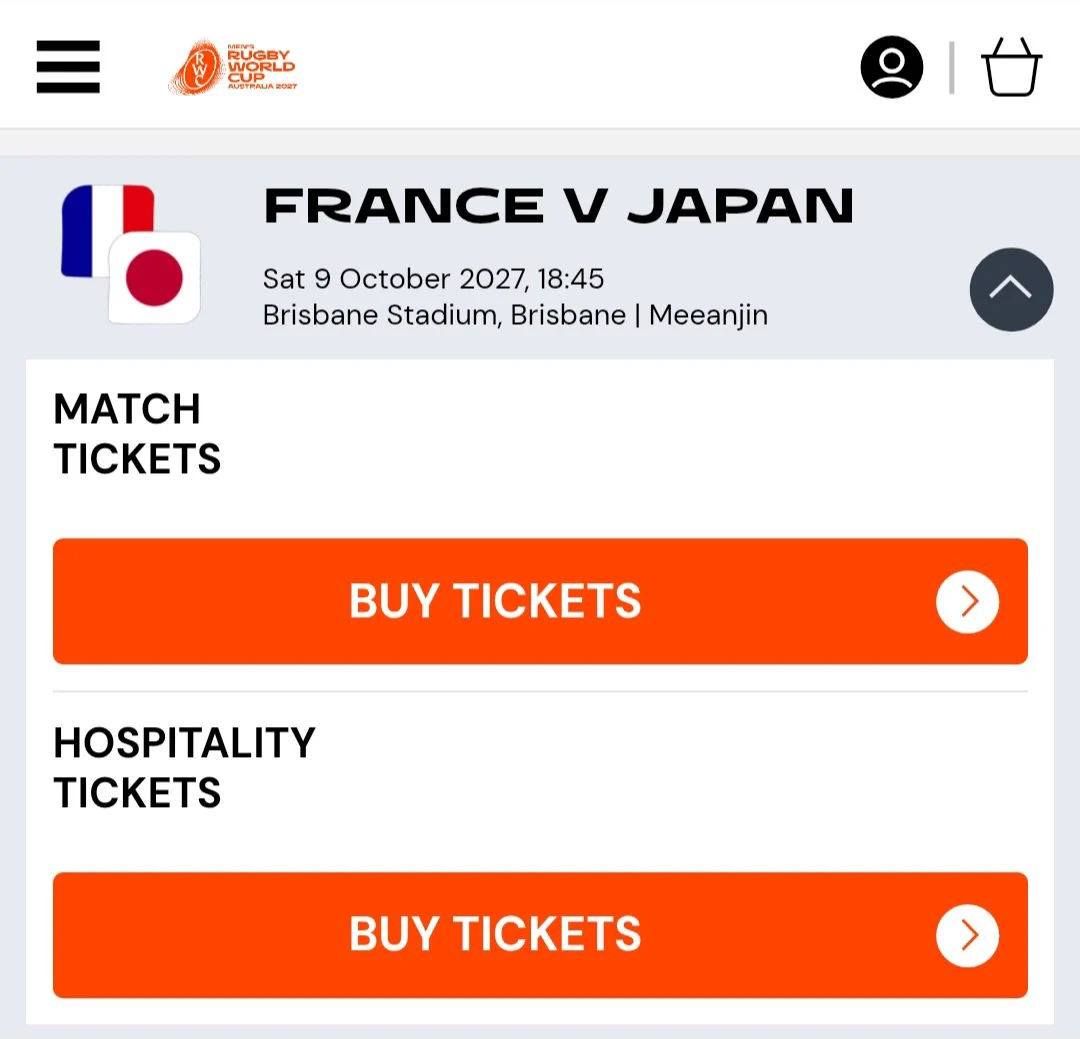The width and height of the screenshot is (1080, 1039).
Task: Click the 18:45 kickoff time
Action: pos(570,279)
